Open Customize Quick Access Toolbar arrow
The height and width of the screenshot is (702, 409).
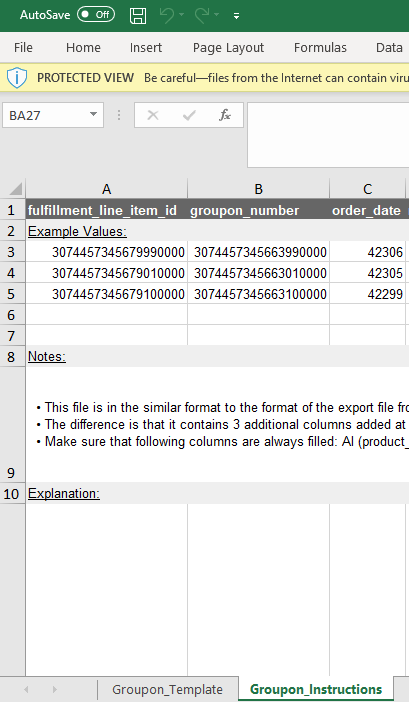[x=236, y=16]
